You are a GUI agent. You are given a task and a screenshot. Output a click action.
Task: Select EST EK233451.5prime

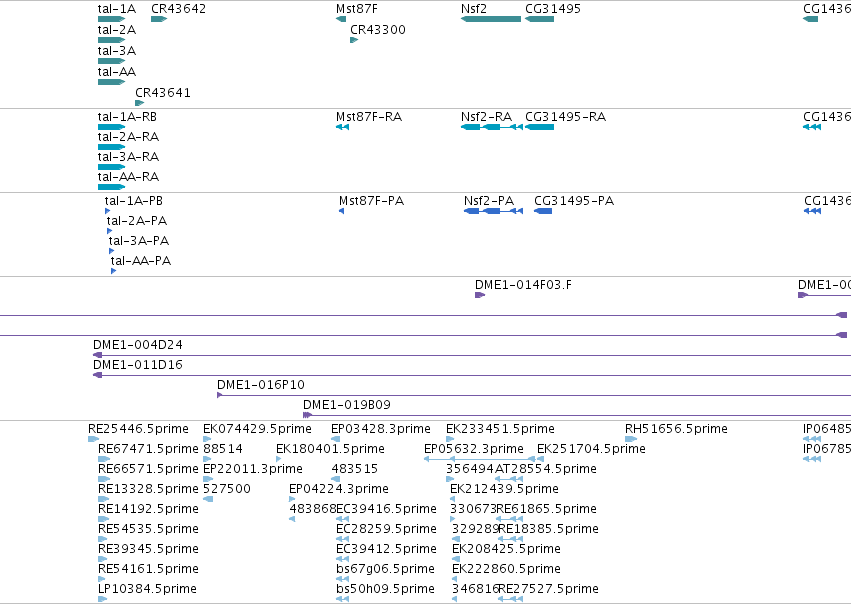(x=450, y=439)
